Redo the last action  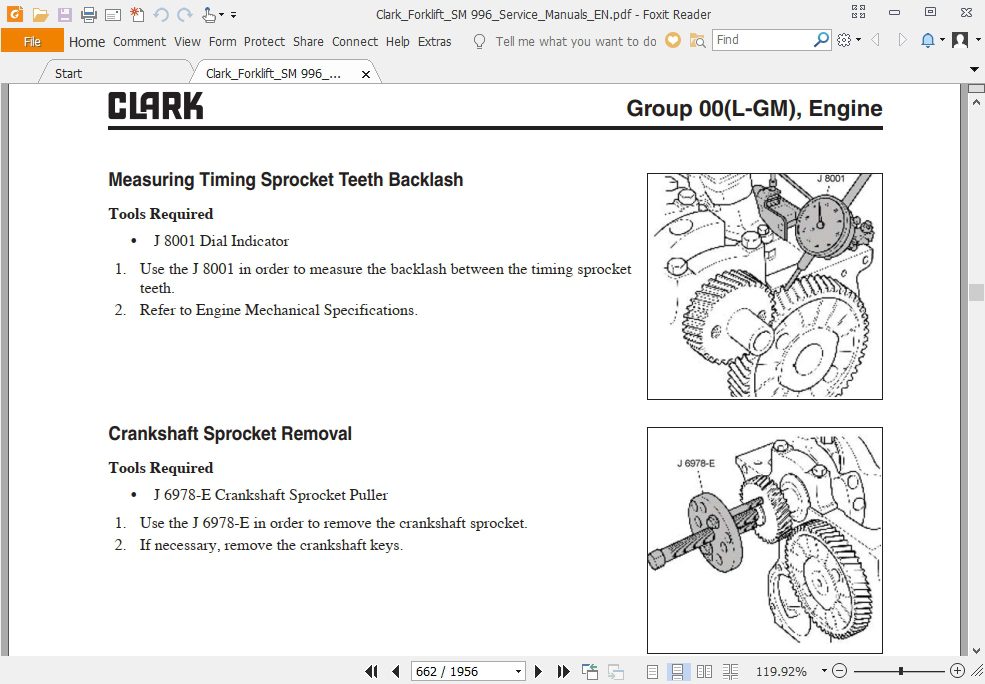[x=185, y=14]
